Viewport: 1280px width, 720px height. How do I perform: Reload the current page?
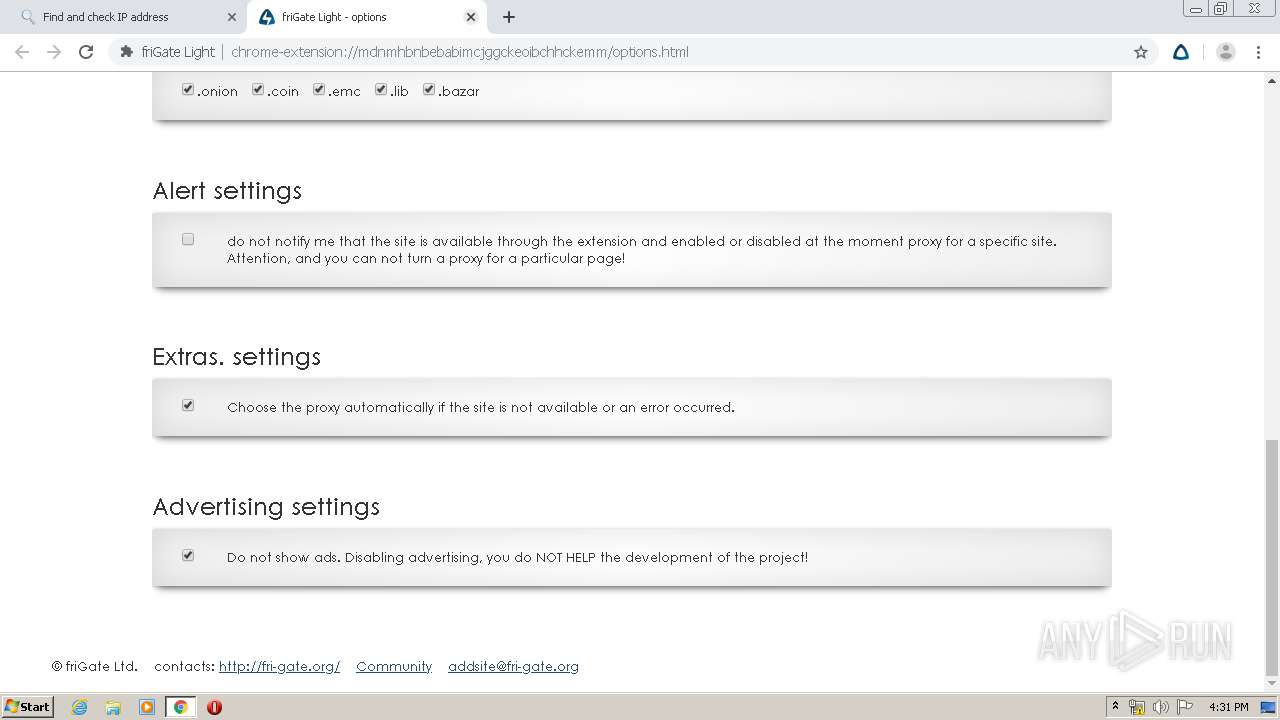(x=86, y=52)
